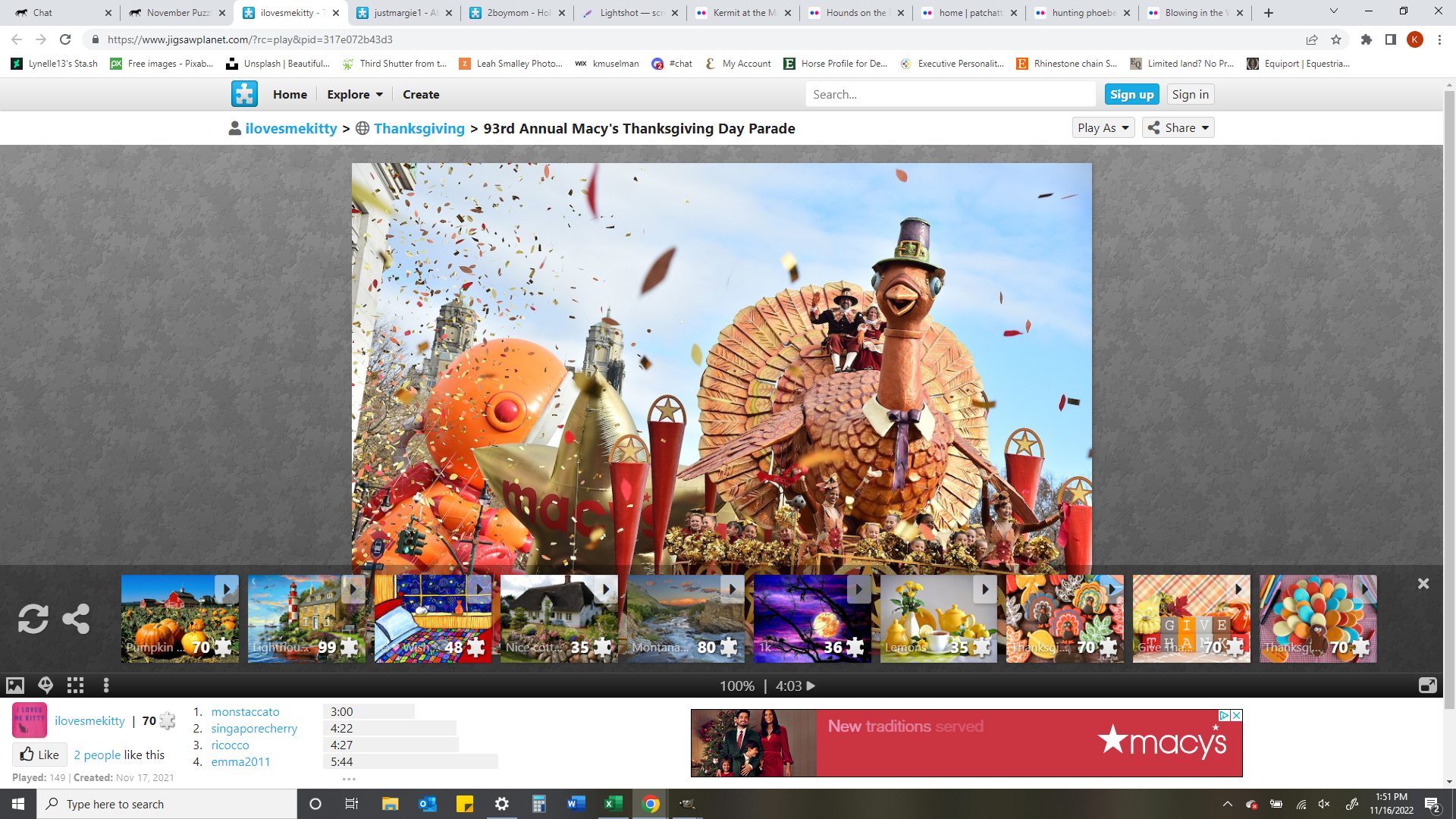Screen dimensions: 1456x819
Task: Open a new browser tab
Action: click(x=1269, y=13)
